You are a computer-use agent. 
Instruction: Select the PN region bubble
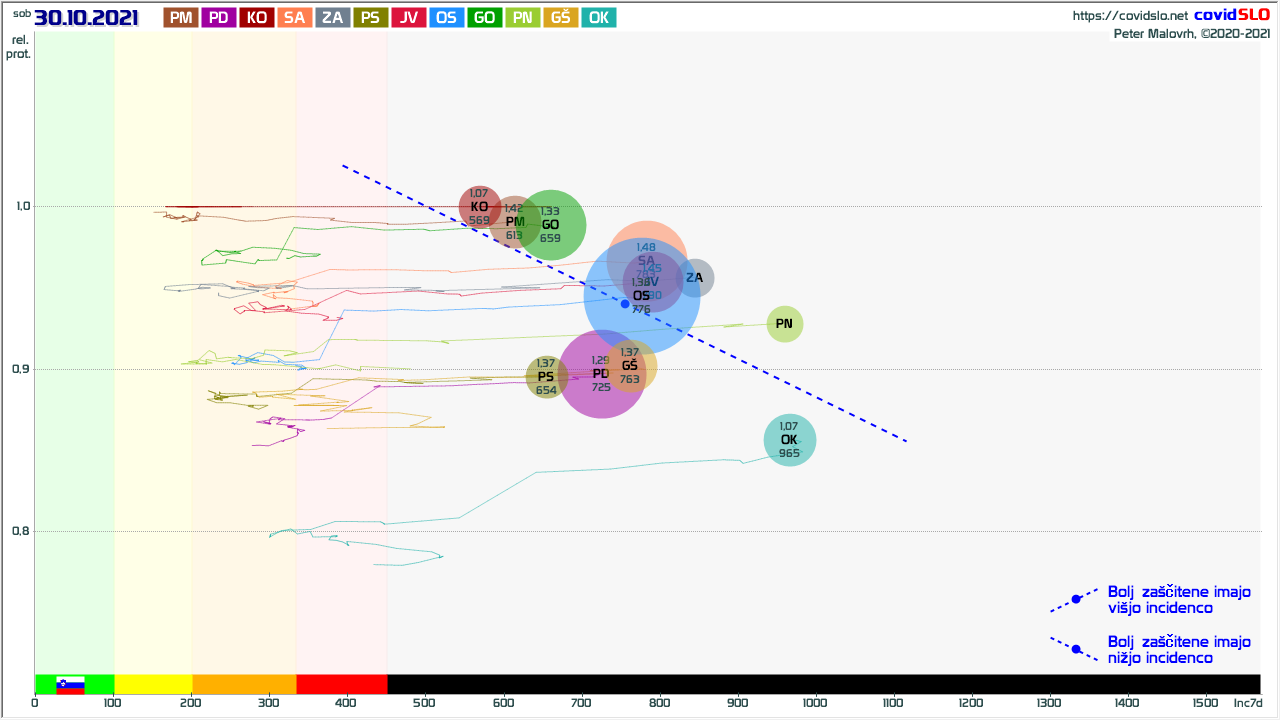tap(785, 324)
